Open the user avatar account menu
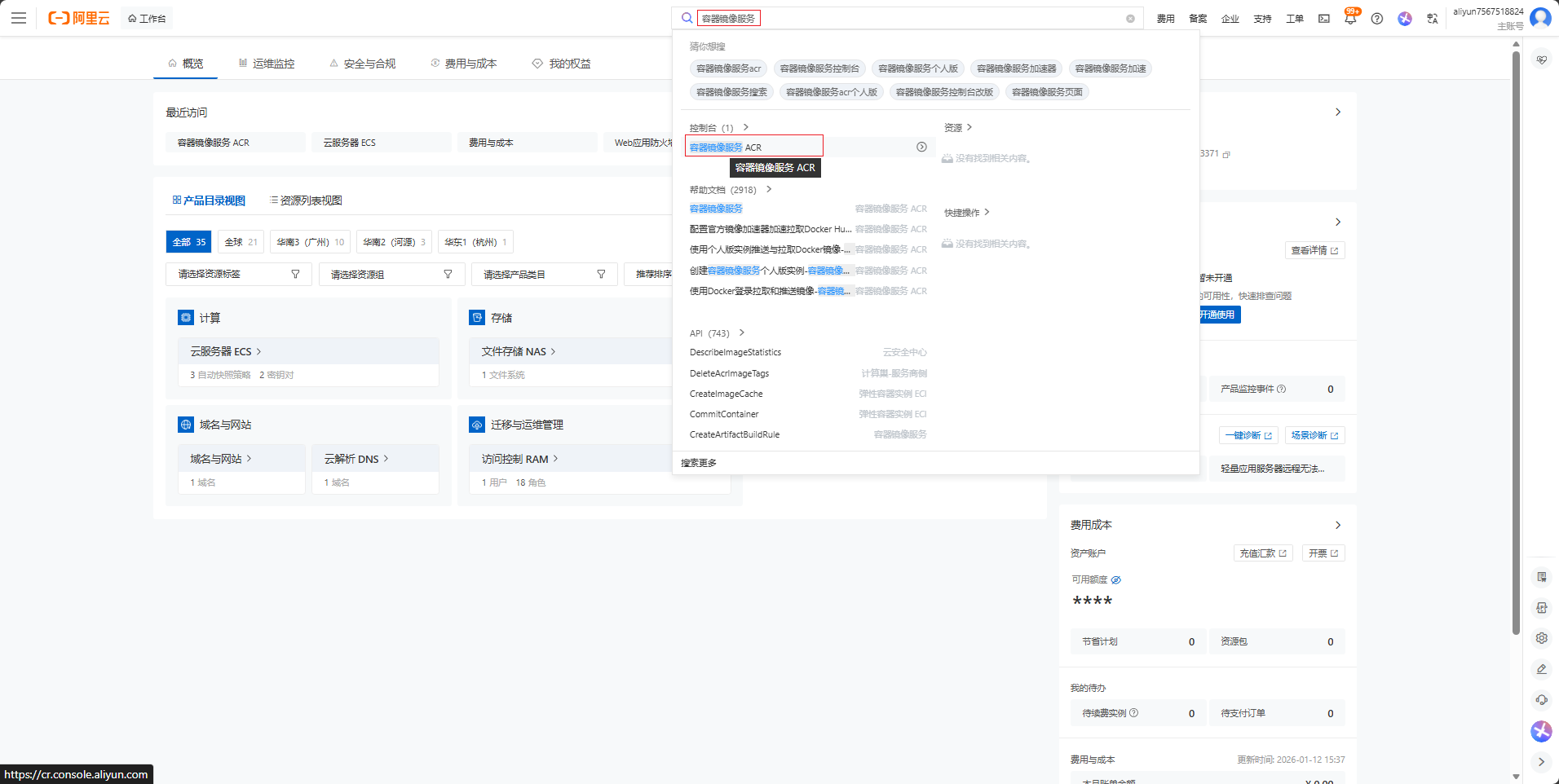 pos(1540,17)
